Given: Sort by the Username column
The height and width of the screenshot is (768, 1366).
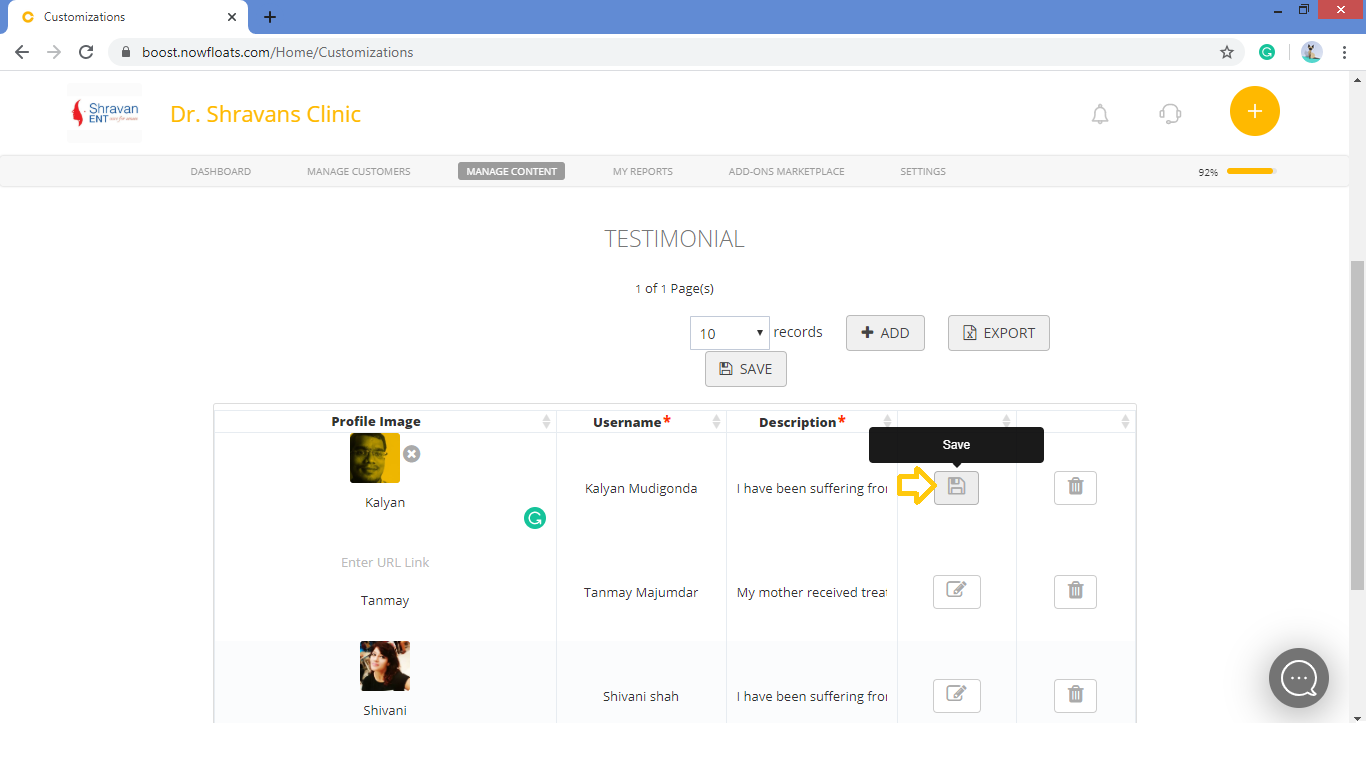Looking at the screenshot, I should pos(716,421).
